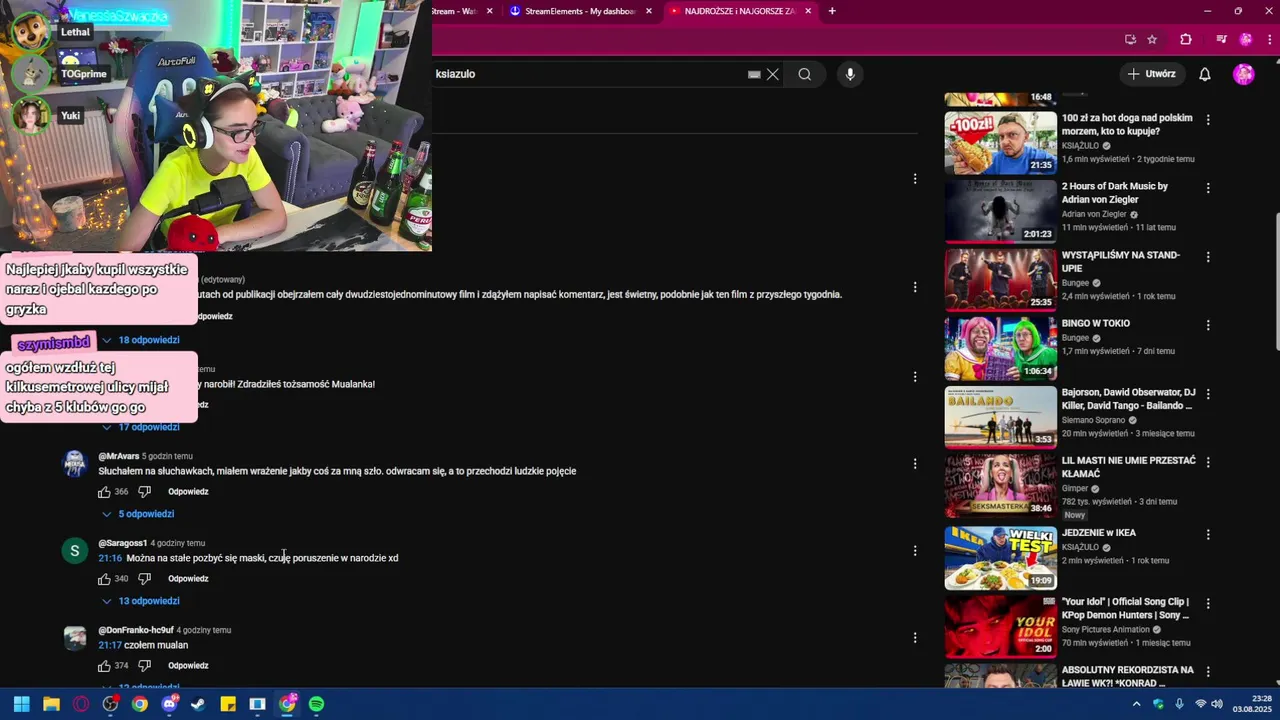Open OBS Studio from the taskbar

click(x=110, y=704)
